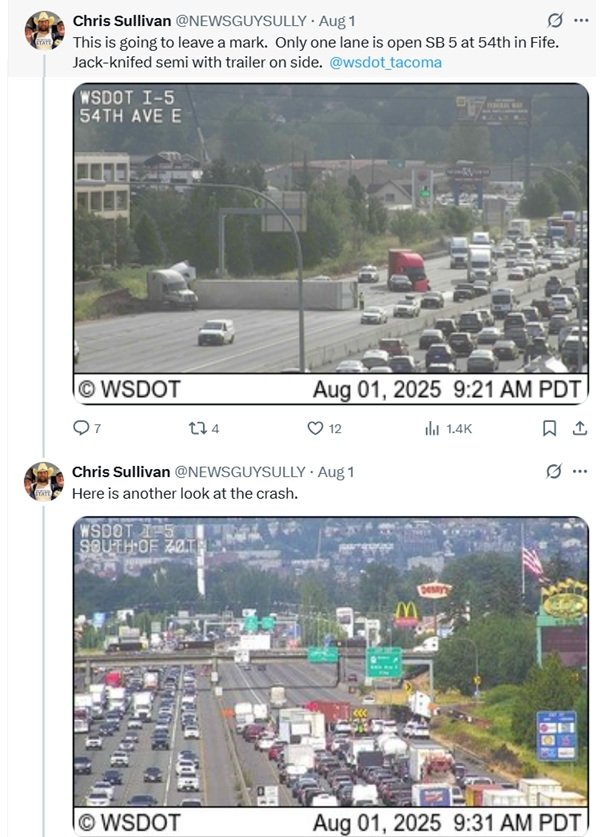Click @NEWSGUYSULLY handle on second tweet

[240, 471]
